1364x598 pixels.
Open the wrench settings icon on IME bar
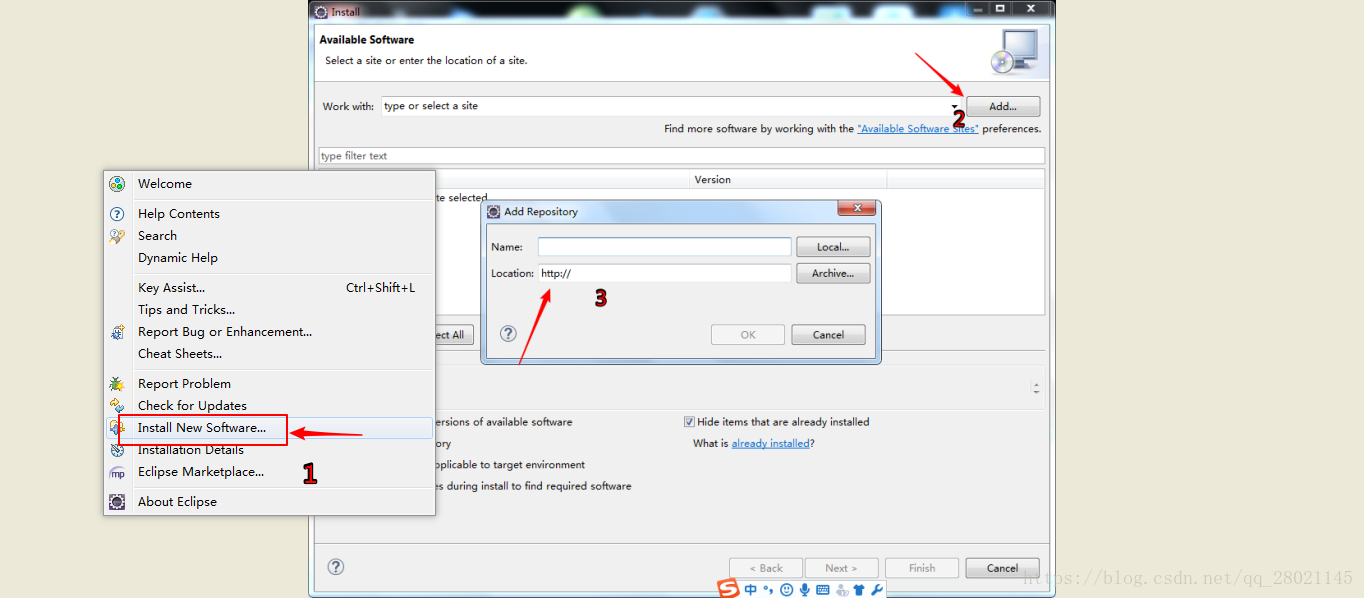pyautogui.click(x=877, y=590)
